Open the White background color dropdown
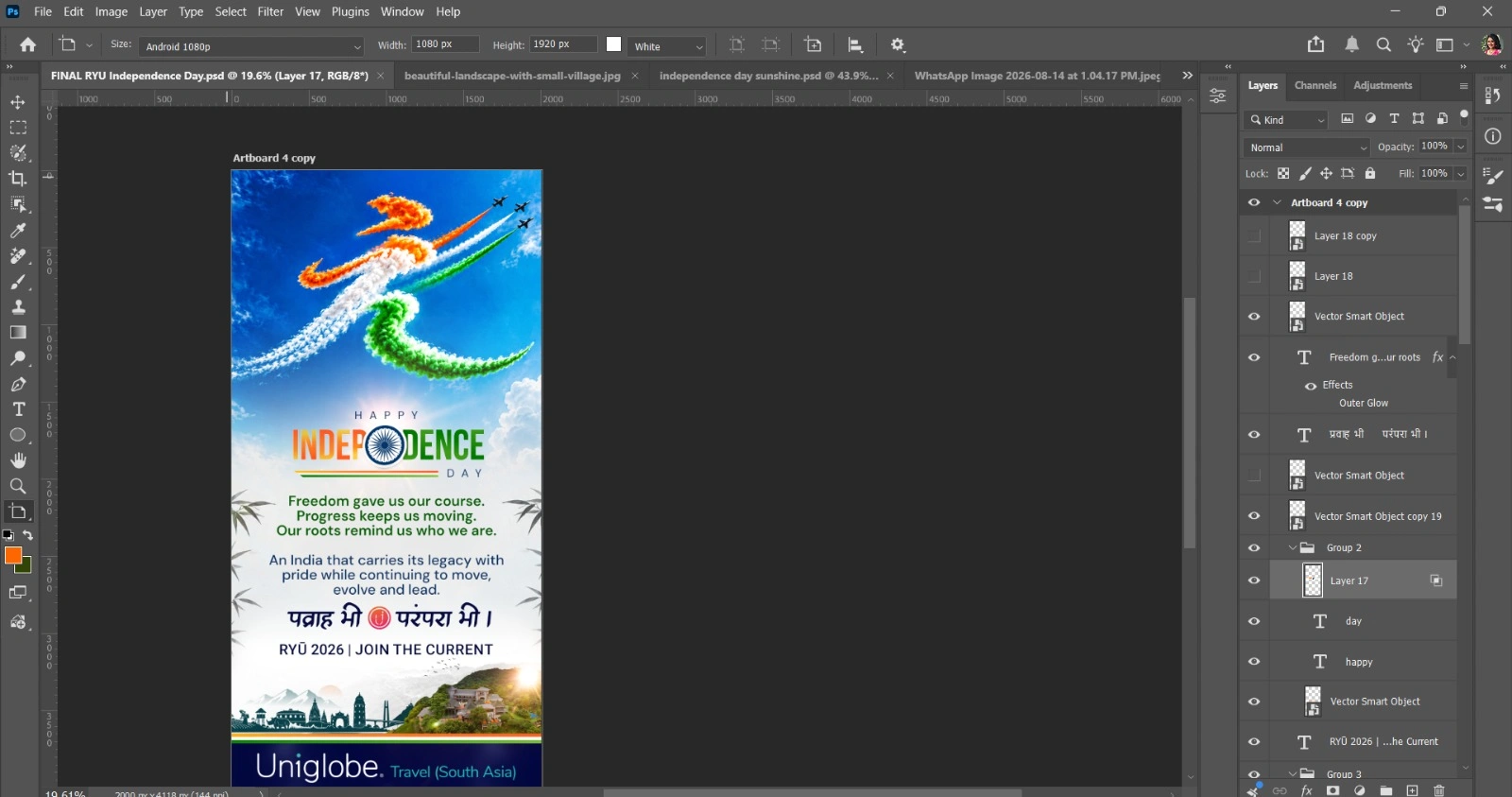Viewport: 1512px width, 797px height. click(667, 46)
